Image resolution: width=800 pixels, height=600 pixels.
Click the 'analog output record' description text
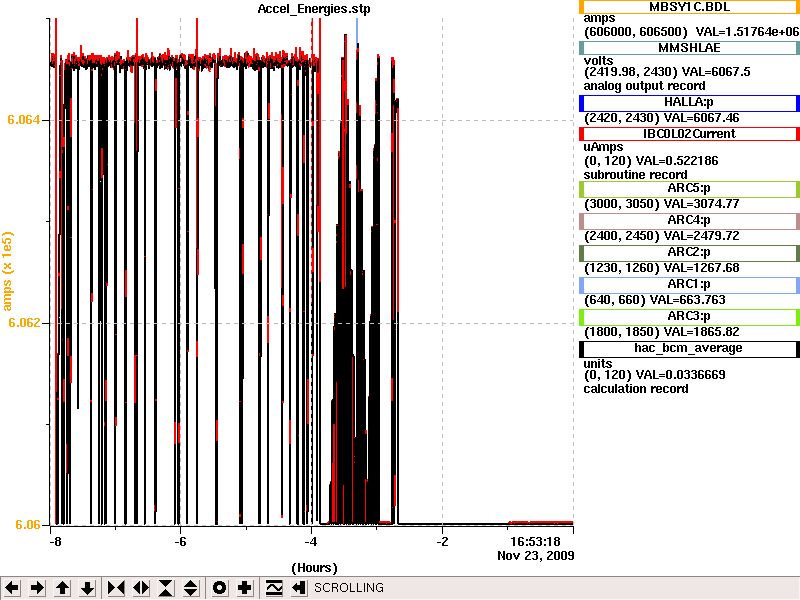644,86
